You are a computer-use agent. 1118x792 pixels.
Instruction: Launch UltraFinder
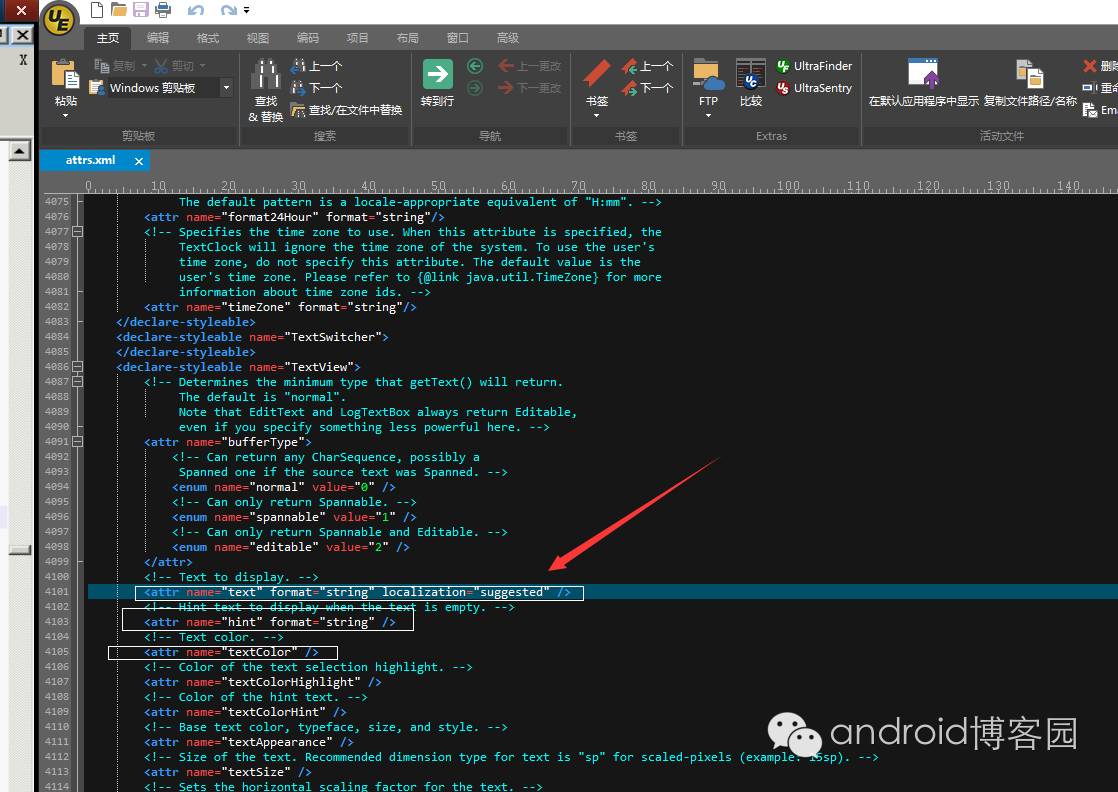[814, 66]
